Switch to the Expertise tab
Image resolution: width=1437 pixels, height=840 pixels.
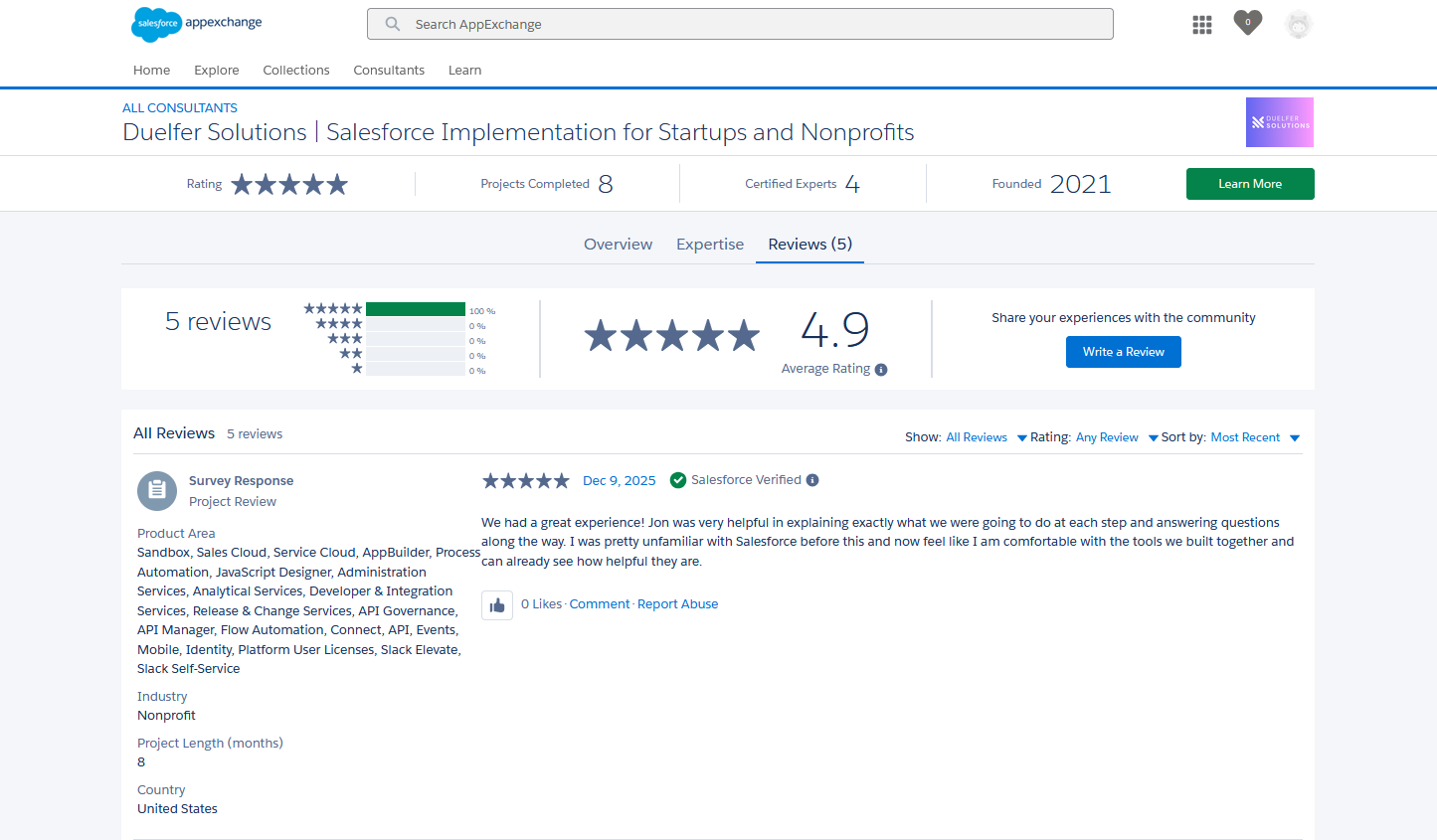tap(709, 245)
